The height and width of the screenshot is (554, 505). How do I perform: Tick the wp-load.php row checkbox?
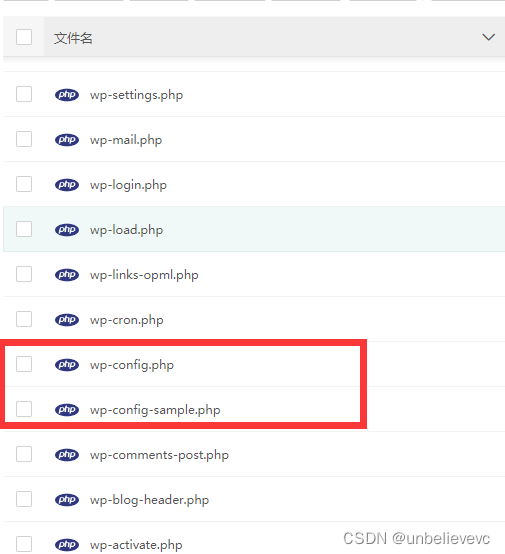[x=24, y=229]
